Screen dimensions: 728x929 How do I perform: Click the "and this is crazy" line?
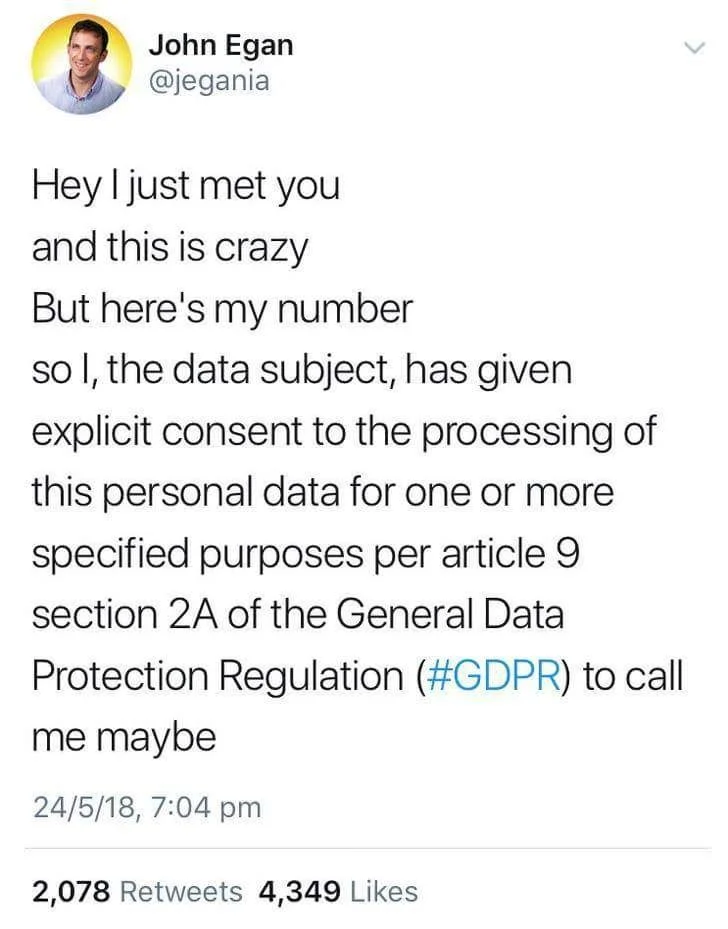tap(170, 248)
